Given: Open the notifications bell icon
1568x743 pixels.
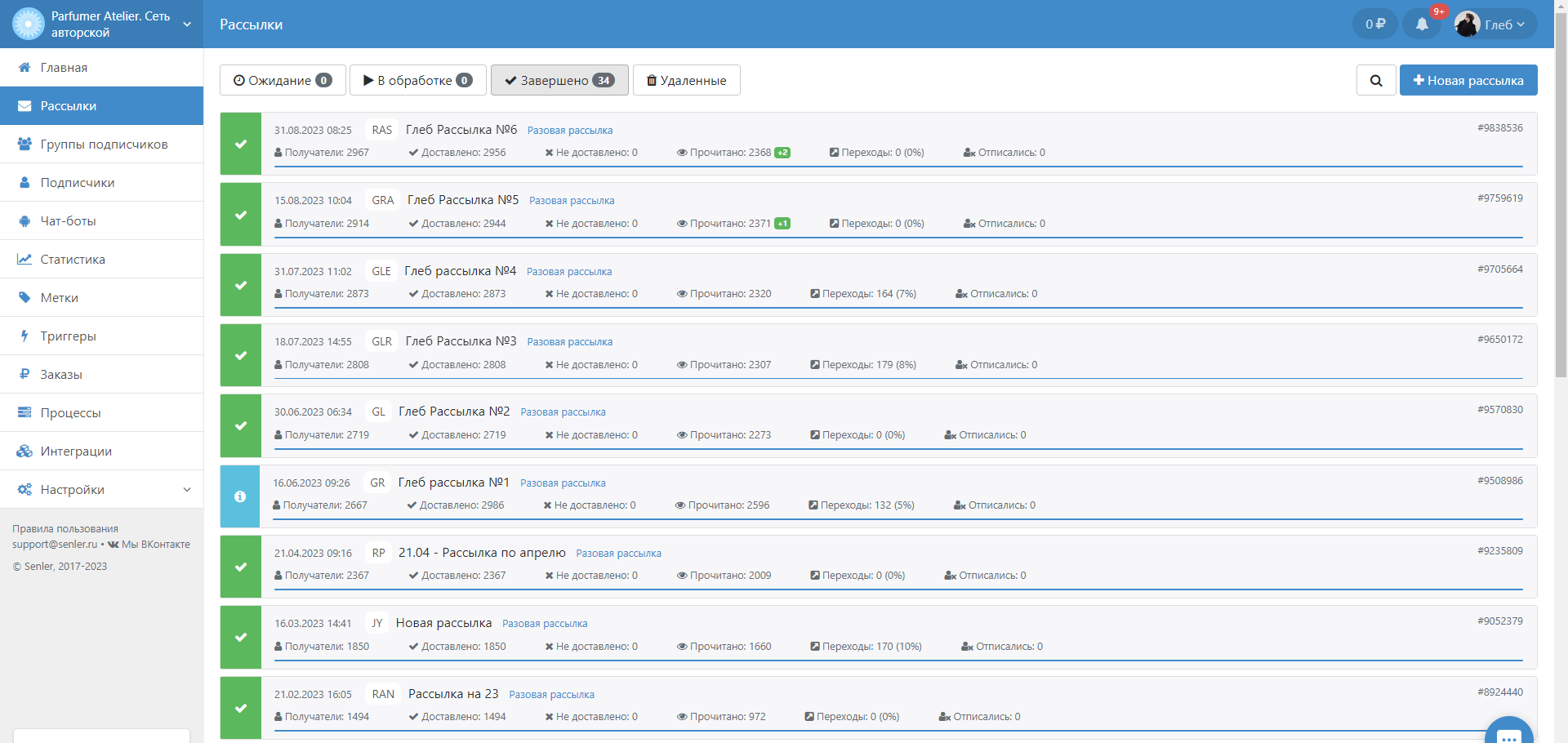Looking at the screenshot, I should click(x=1422, y=24).
